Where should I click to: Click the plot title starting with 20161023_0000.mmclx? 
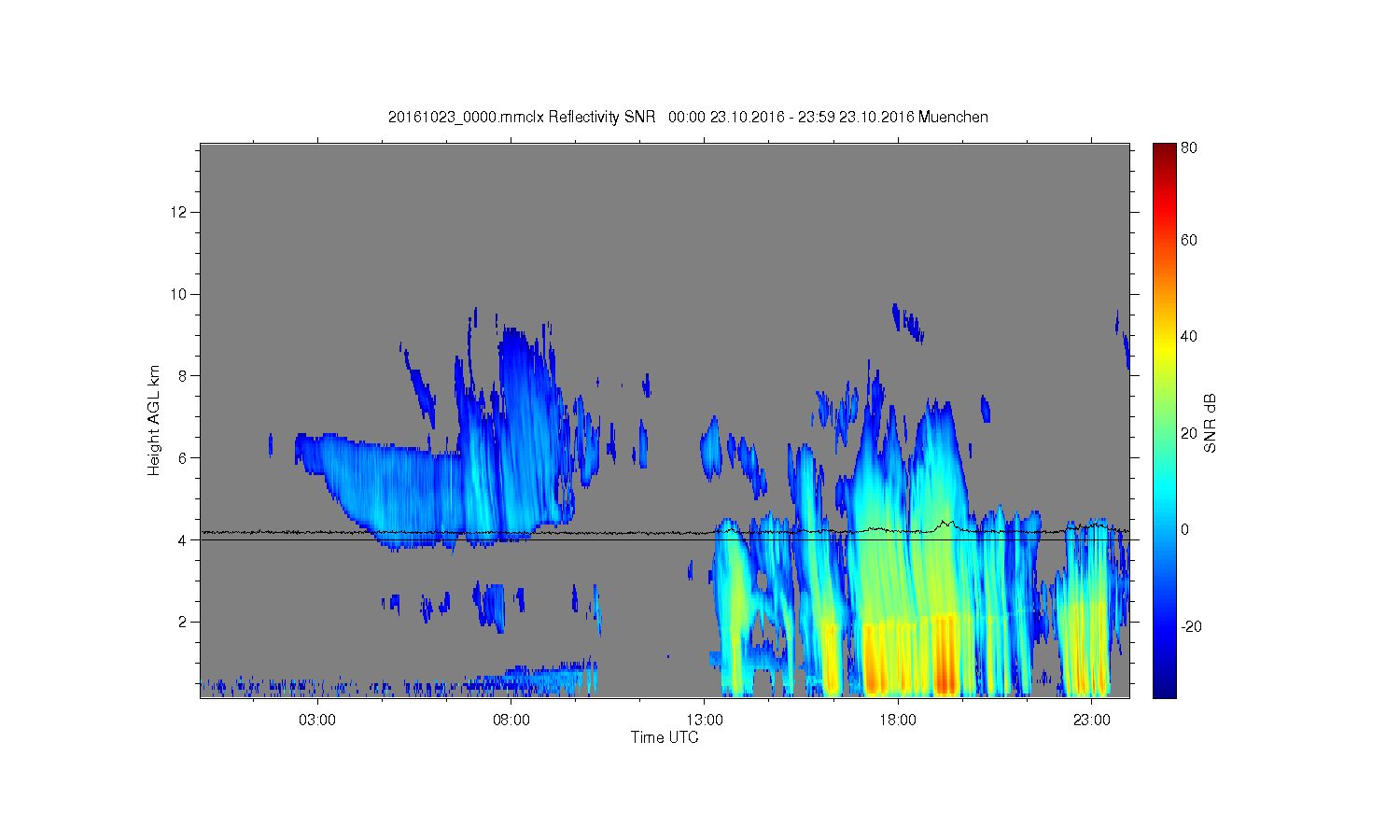(x=688, y=117)
